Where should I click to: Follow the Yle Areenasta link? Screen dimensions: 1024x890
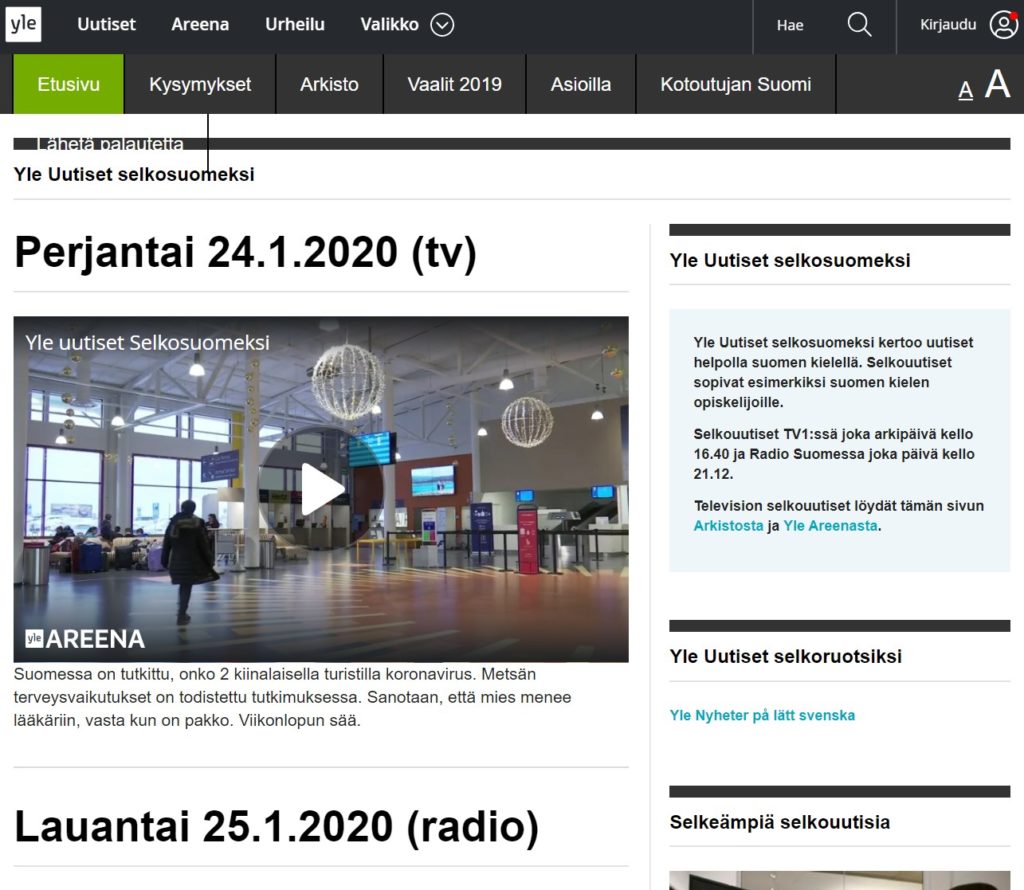830,526
